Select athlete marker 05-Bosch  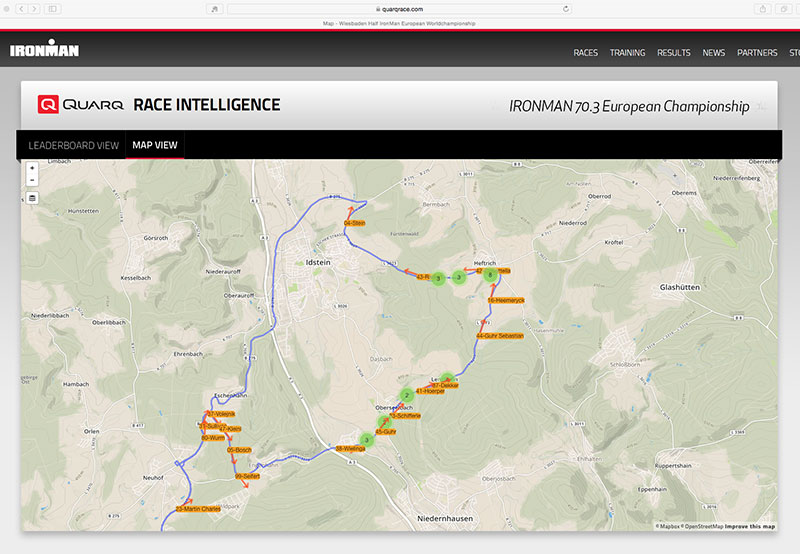[239, 450]
